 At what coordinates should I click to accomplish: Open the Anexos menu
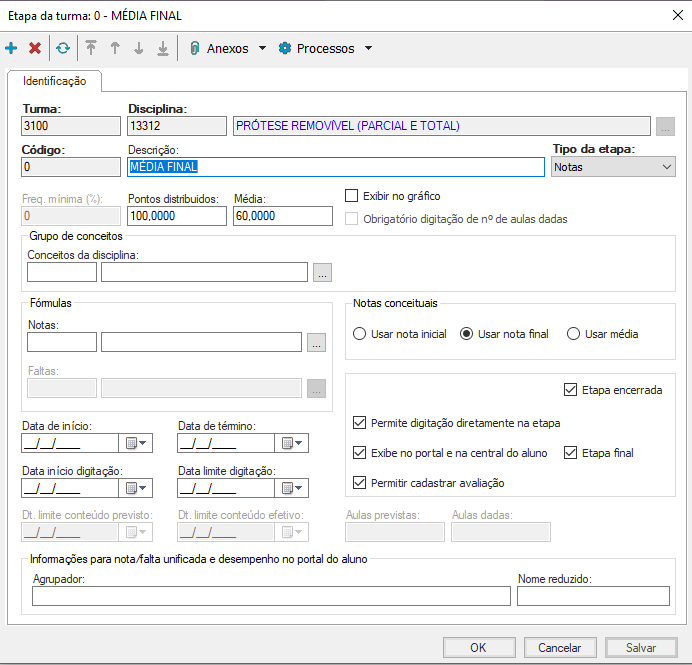(x=227, y=48)
